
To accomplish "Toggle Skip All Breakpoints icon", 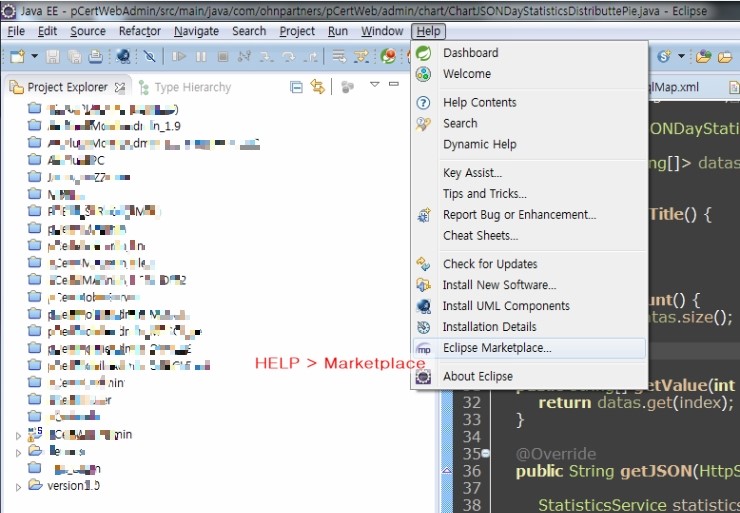I will [x=150, y=57].
